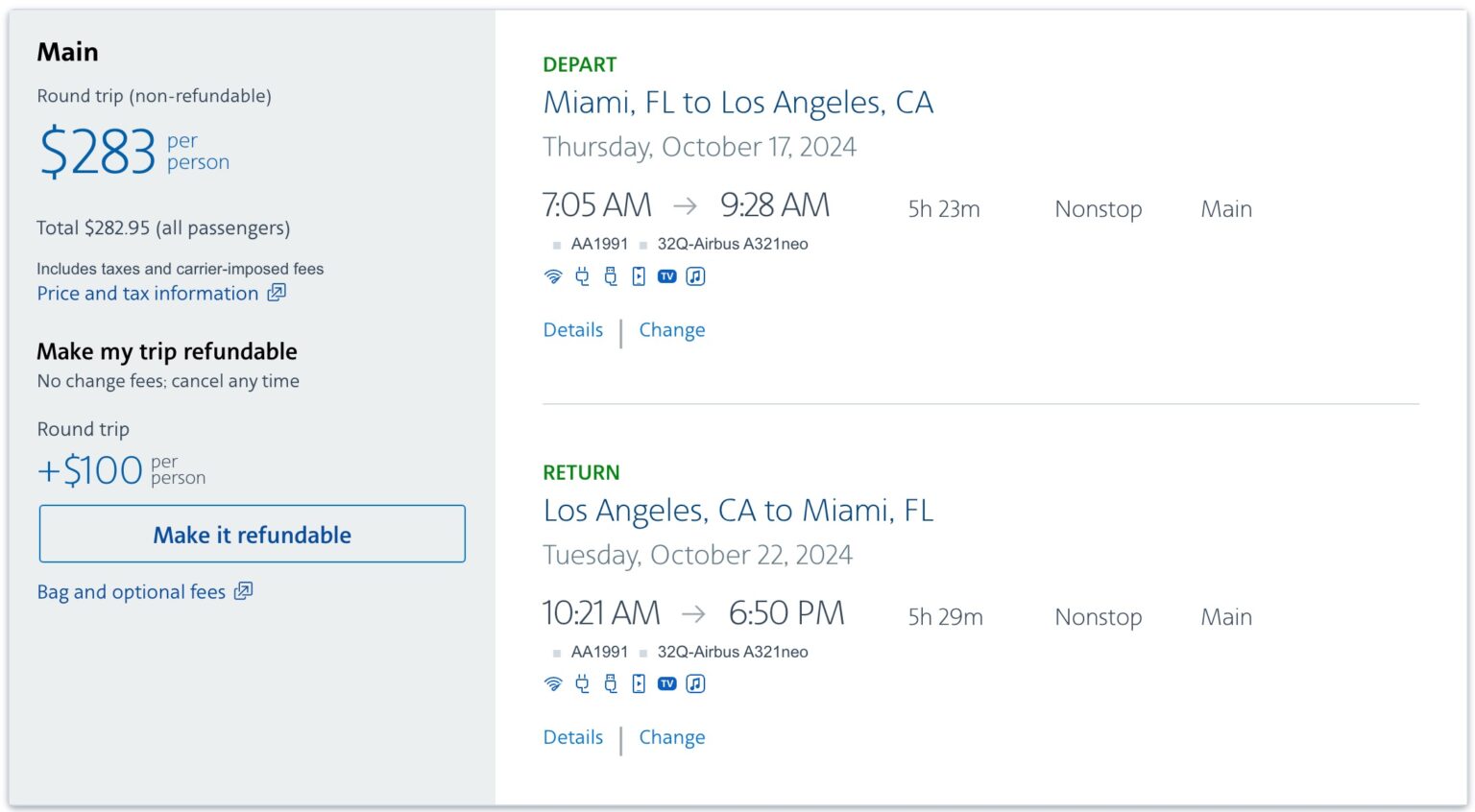Click the USB port icon for the departing flight
The height and width of the screenshot is (812, 1475).
pyautogui.click(x=610, y=276)
